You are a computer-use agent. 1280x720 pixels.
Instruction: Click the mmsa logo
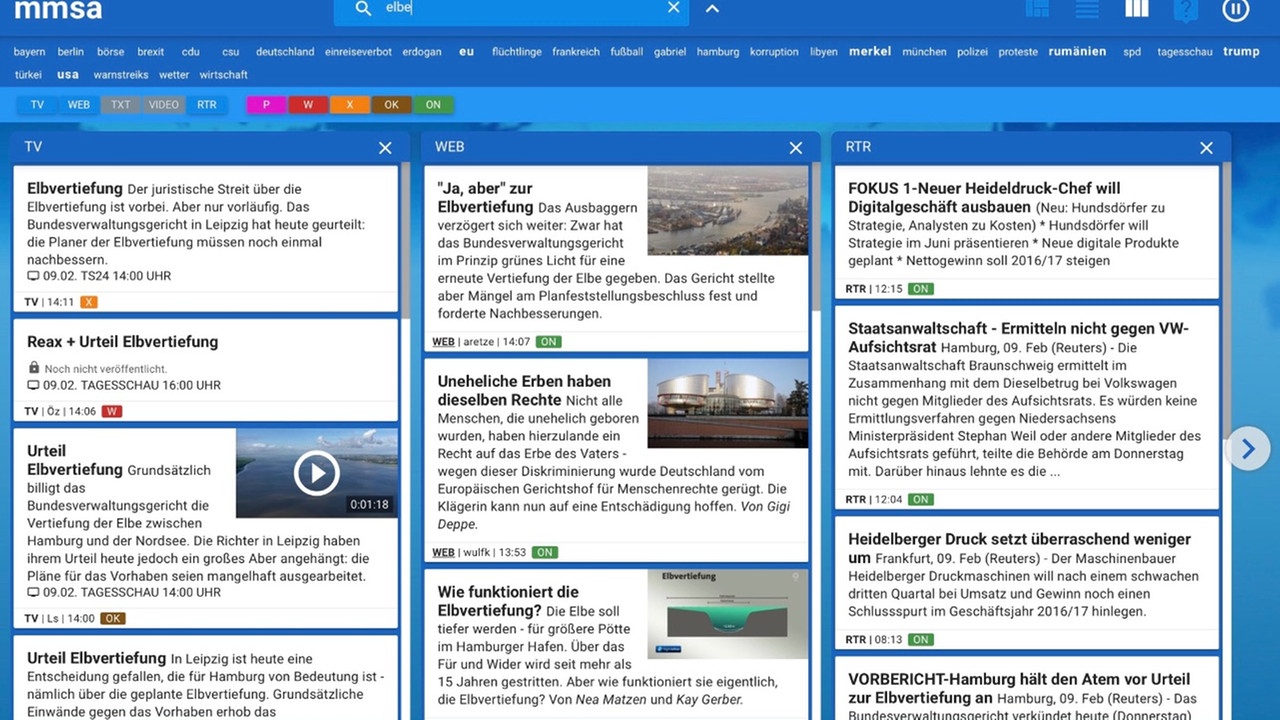[x=57, y=10]
